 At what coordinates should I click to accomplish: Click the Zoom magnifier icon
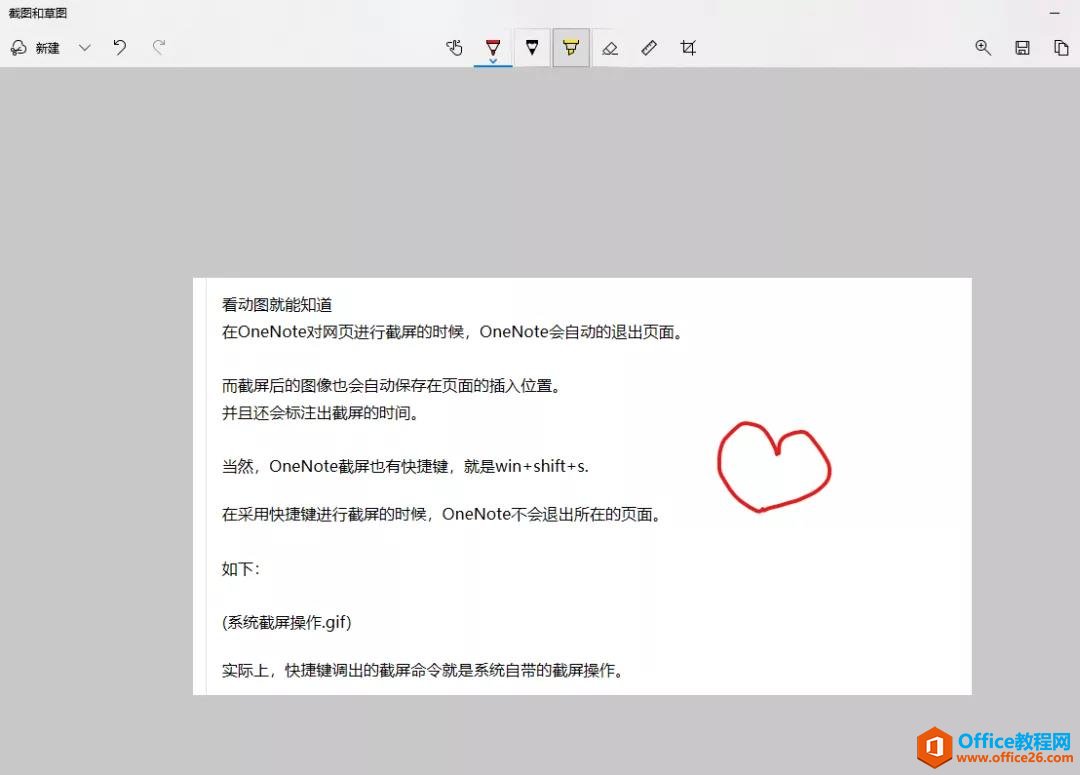point(983,47)
